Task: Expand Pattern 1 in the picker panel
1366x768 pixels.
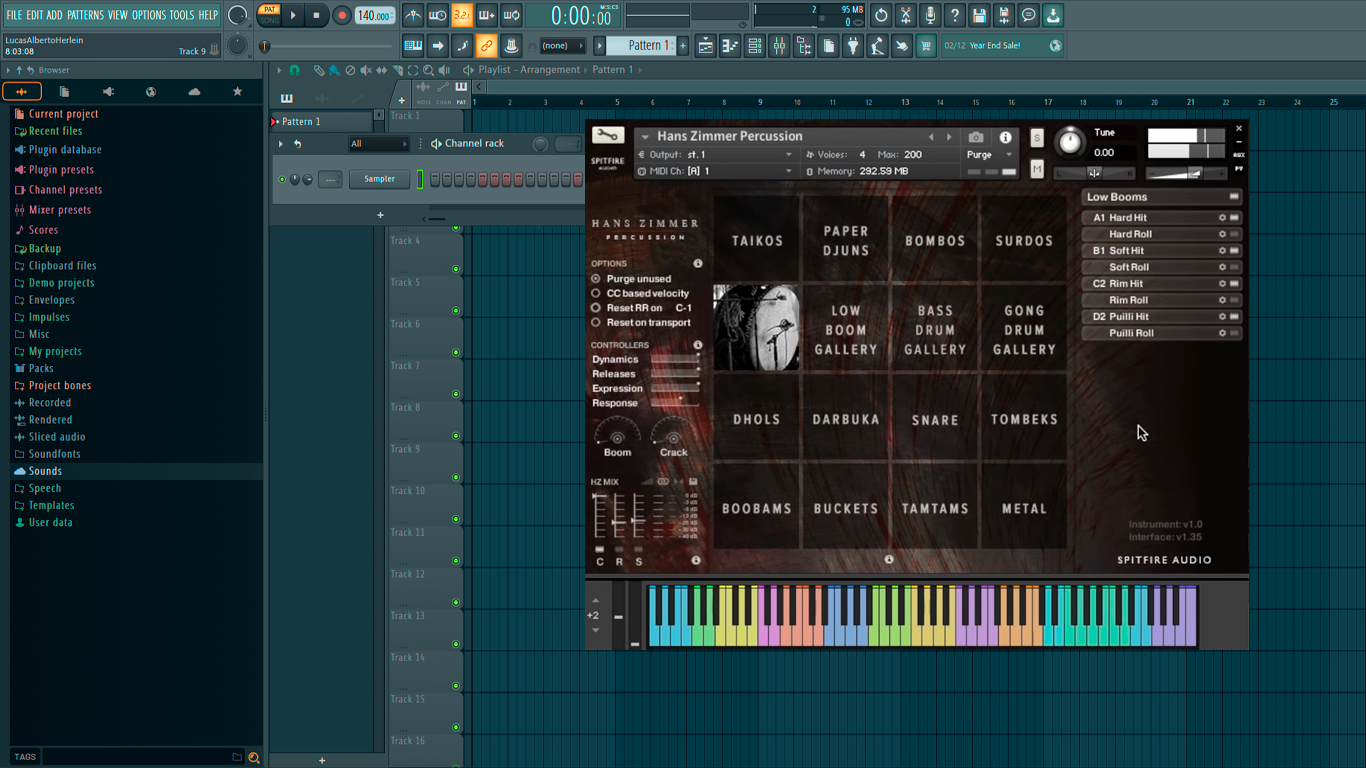Action: click(x=275, y=122)
